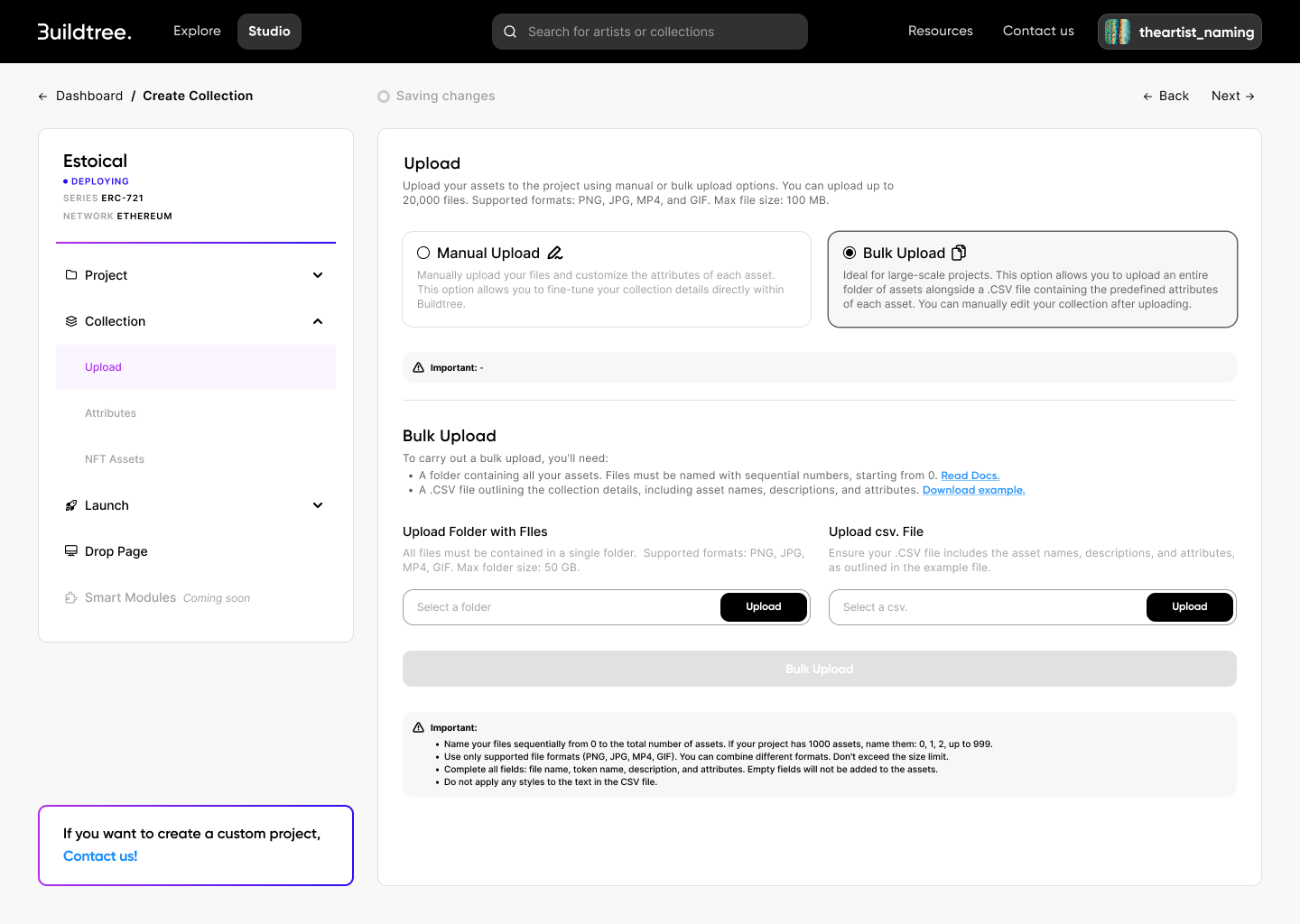
Task: Click the search magnifier icon
Action: click(x=510, y=32)
